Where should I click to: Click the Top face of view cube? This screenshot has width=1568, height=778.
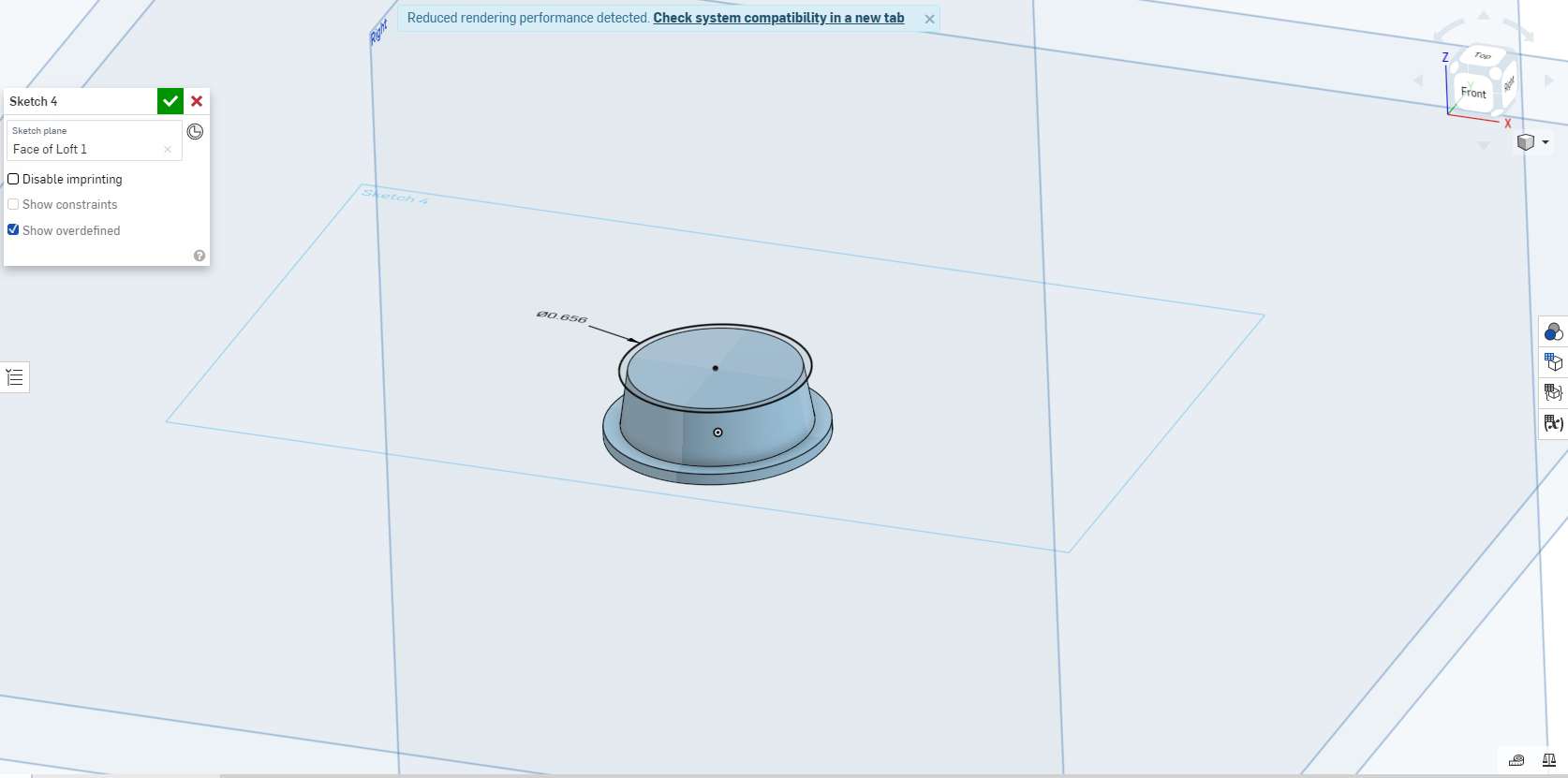(1483, 56)
